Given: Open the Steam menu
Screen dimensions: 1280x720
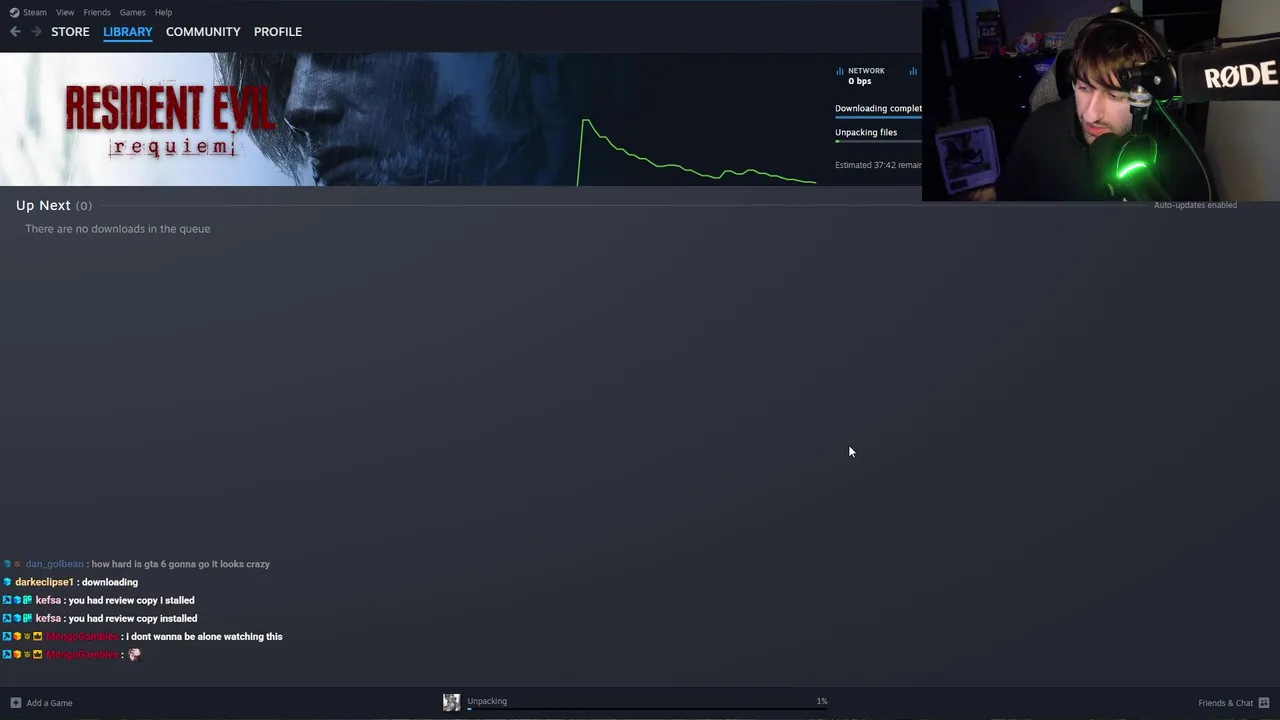Looking at the screenshot, I should click(x=35, y=12).
